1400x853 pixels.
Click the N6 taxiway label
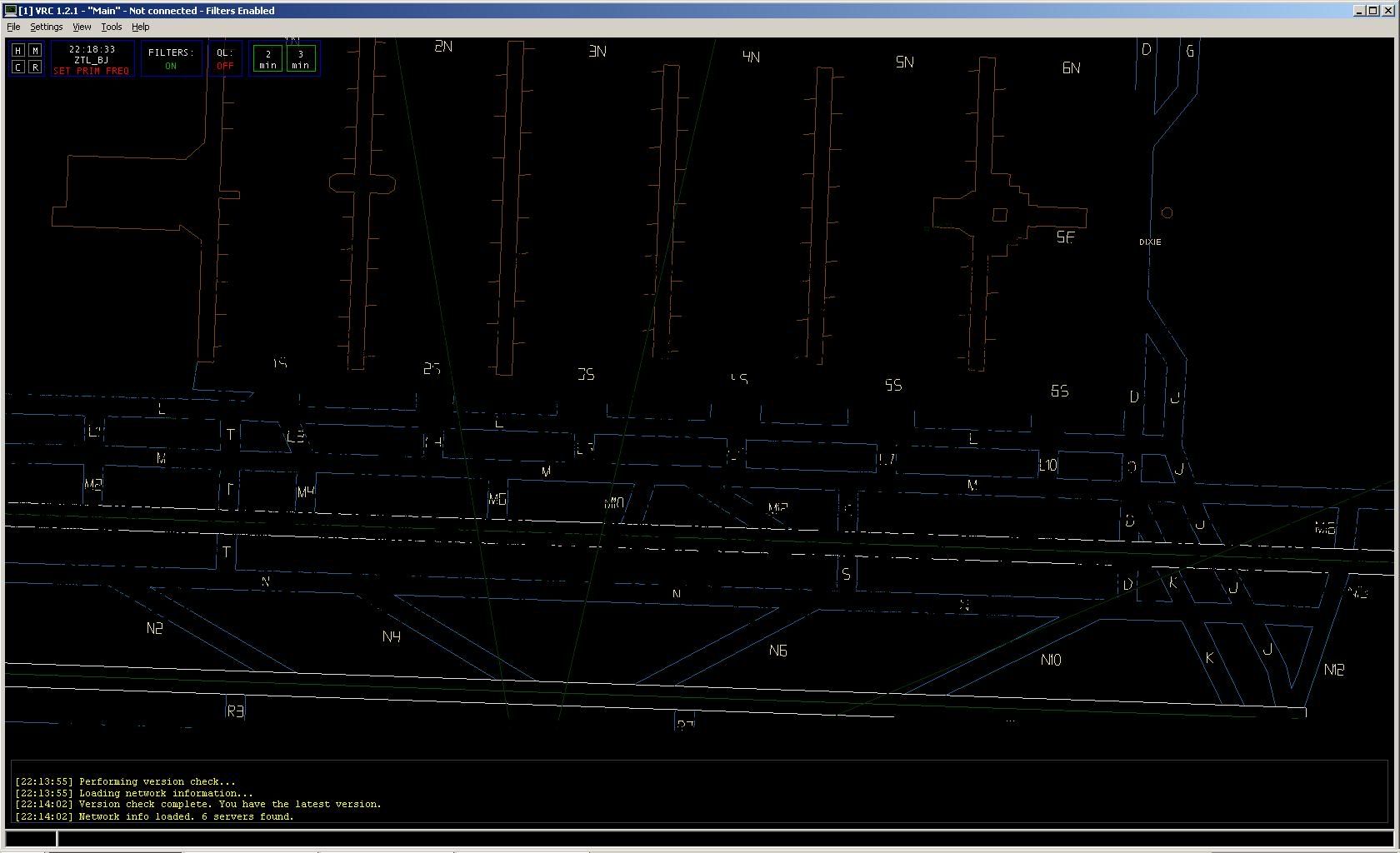(777, 651)
